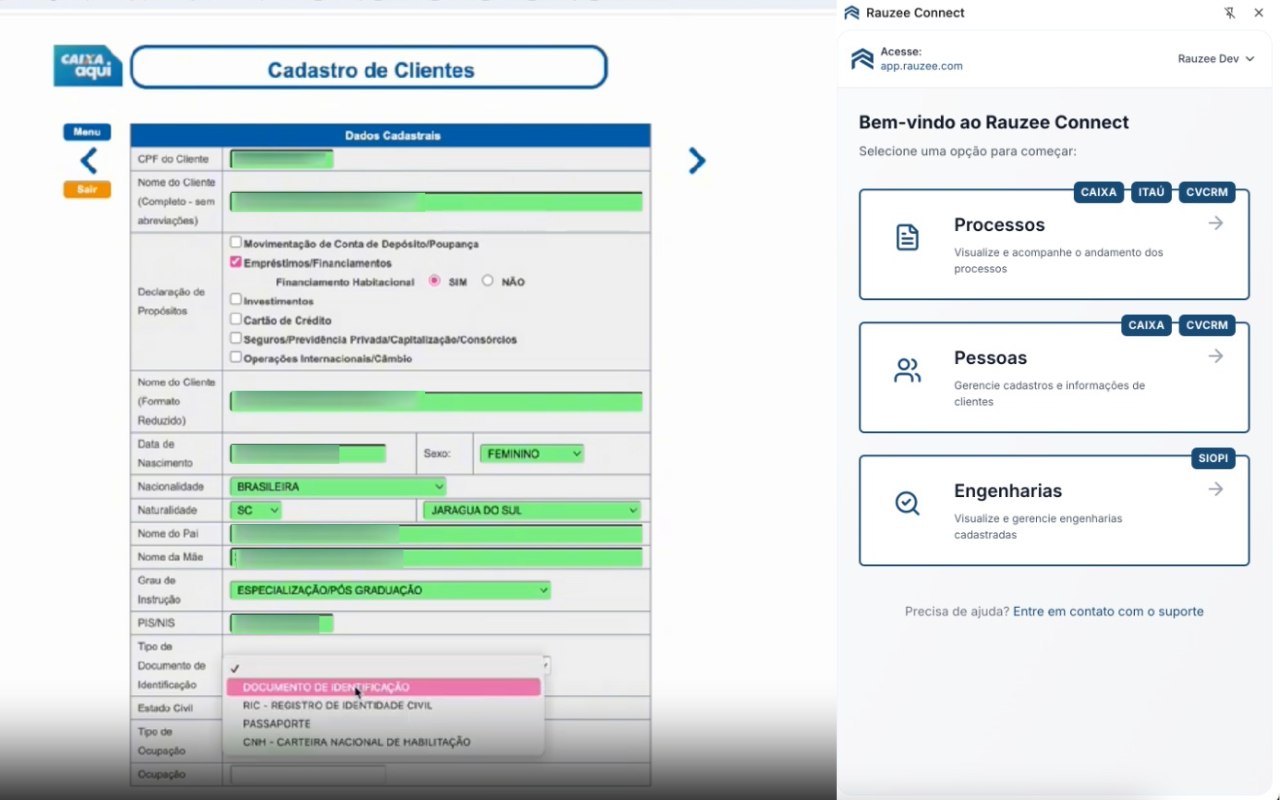Click the Menu button

[87, 132]
